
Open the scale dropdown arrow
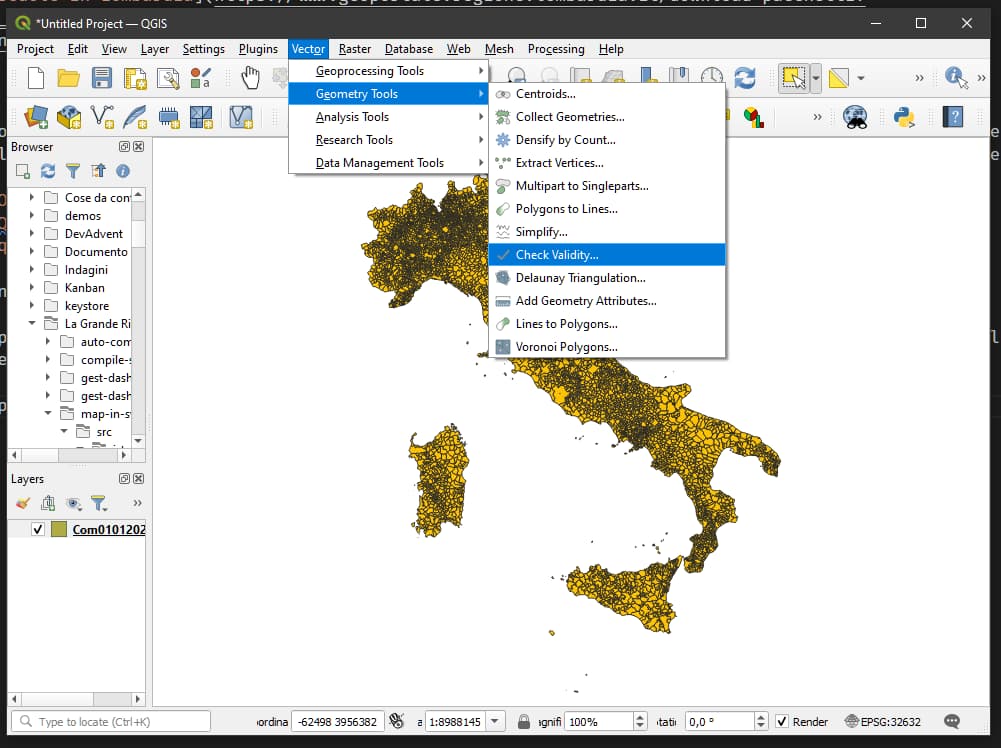pos(495,722)
